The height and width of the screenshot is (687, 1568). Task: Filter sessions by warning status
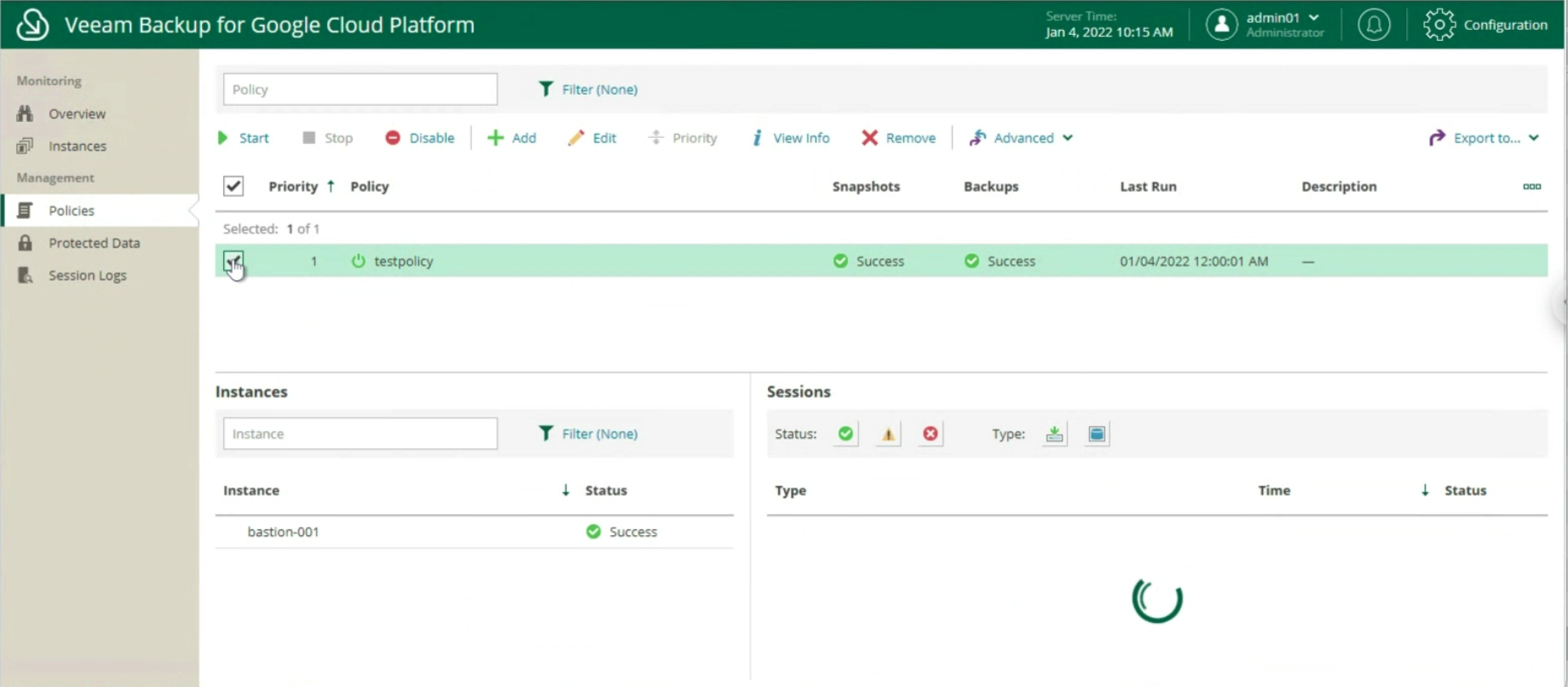point(888,434)
